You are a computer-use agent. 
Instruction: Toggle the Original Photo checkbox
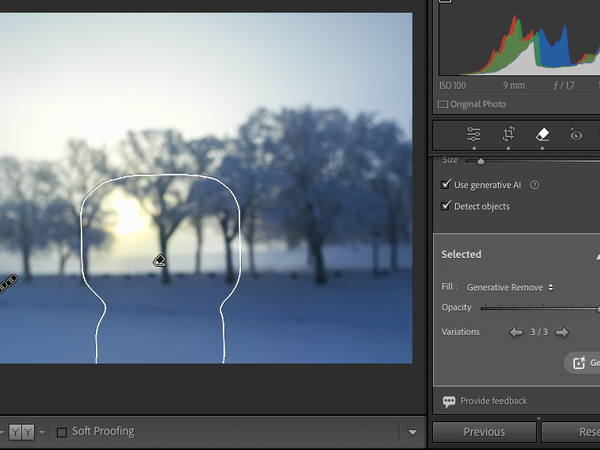pos(442,104)
